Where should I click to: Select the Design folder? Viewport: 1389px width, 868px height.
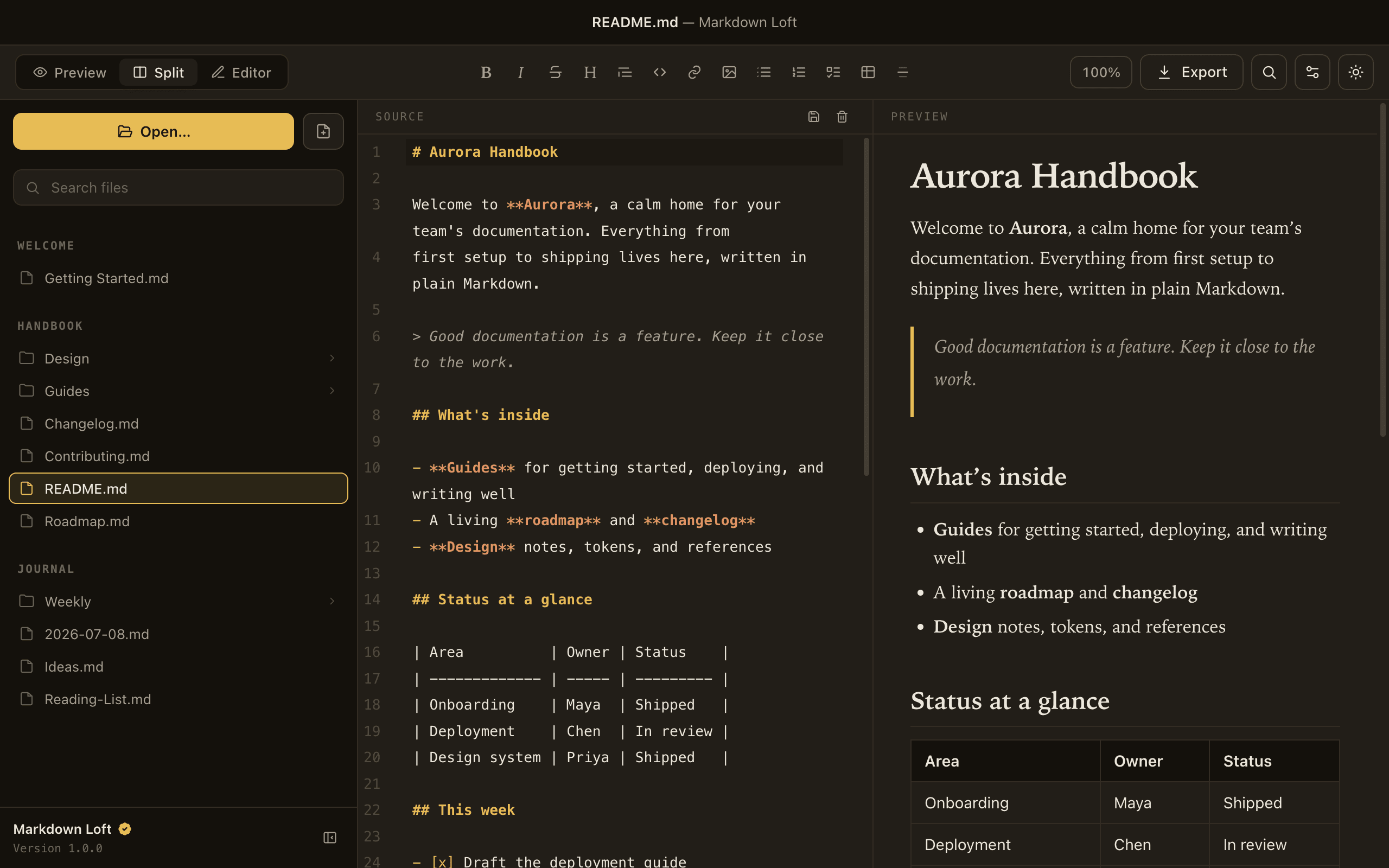click(x=179, y=358)
